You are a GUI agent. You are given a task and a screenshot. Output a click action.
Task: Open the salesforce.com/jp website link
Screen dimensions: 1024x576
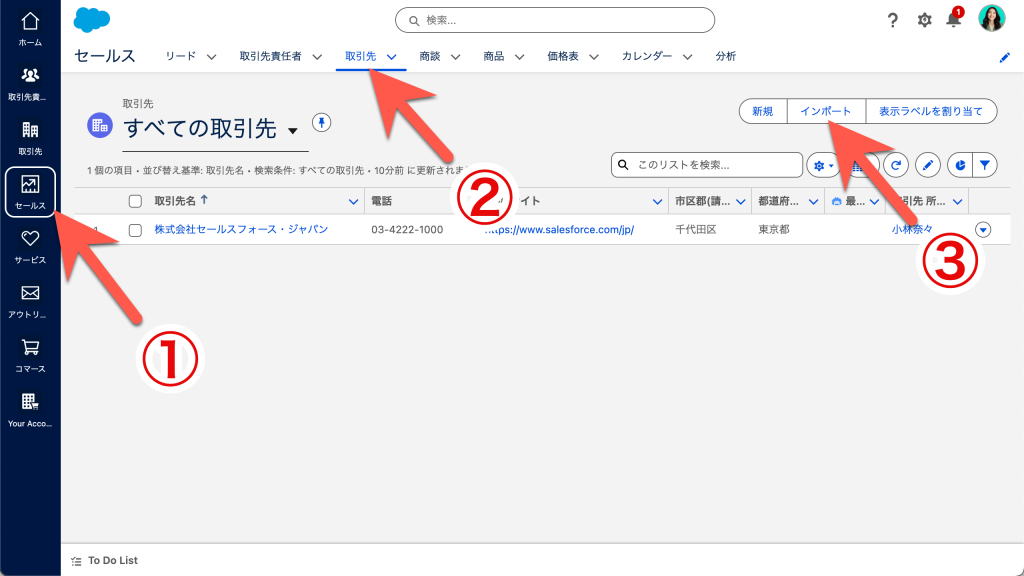(559, 230)
